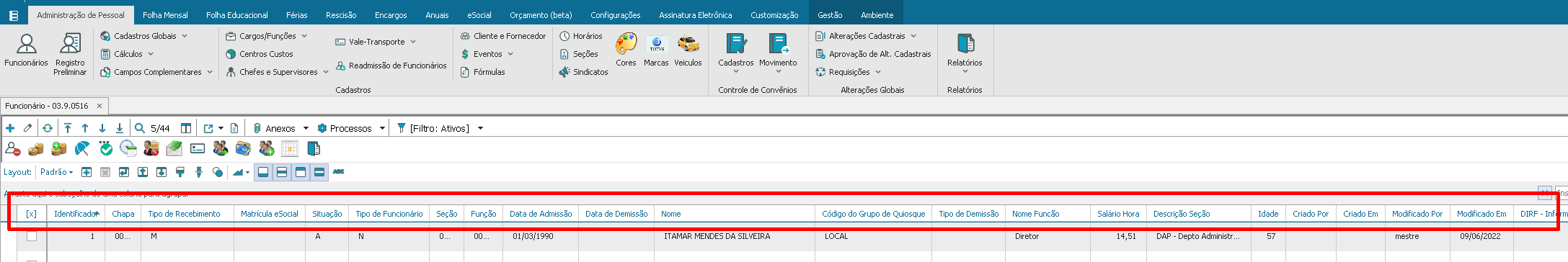Screen dimensions: 1568x262
Task: Open Horários
Action: [x=581, y=36]
